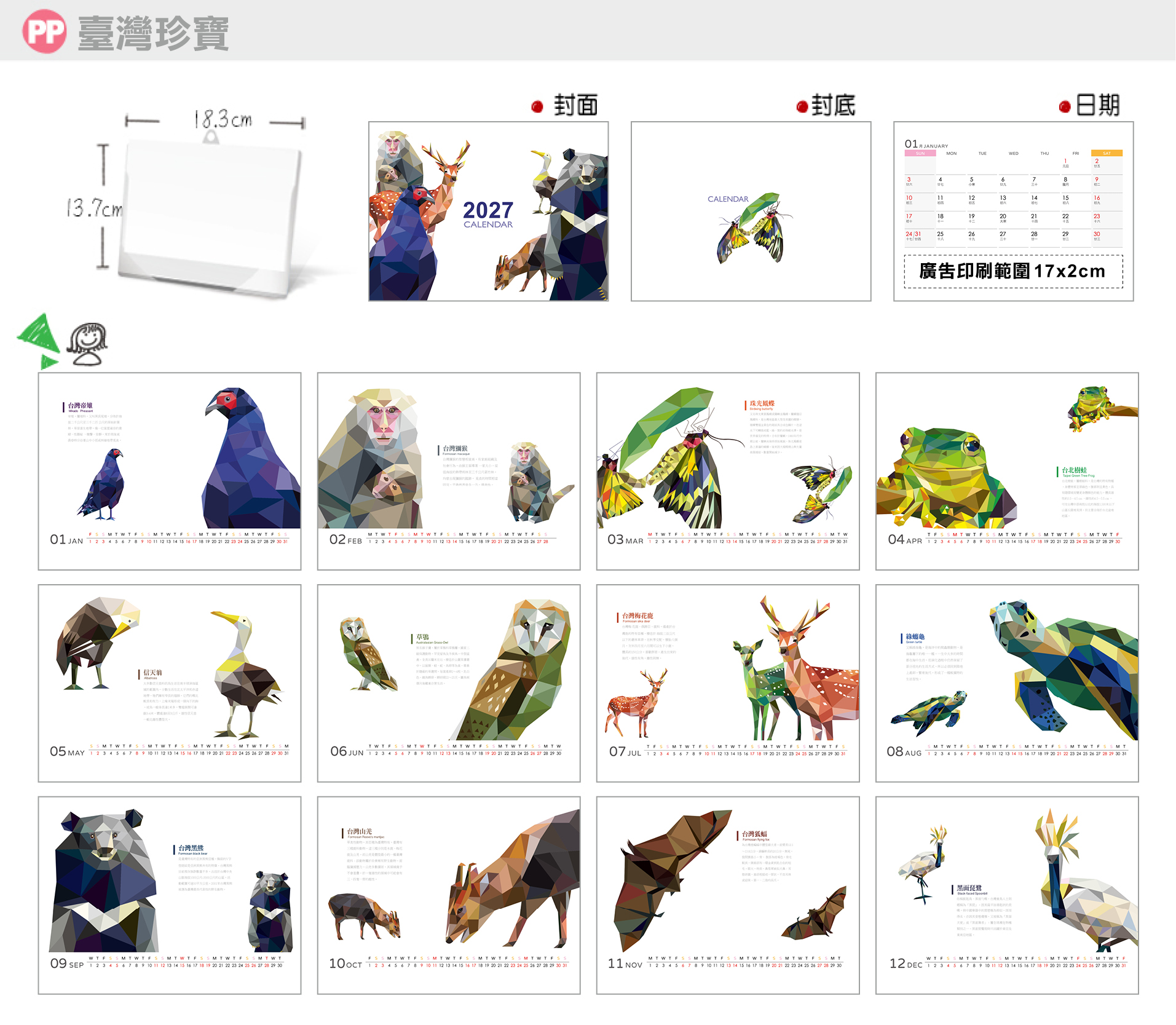Click the red dot beside 封底
Viewport: 1176px width, 1025px height.
(802, 107)
